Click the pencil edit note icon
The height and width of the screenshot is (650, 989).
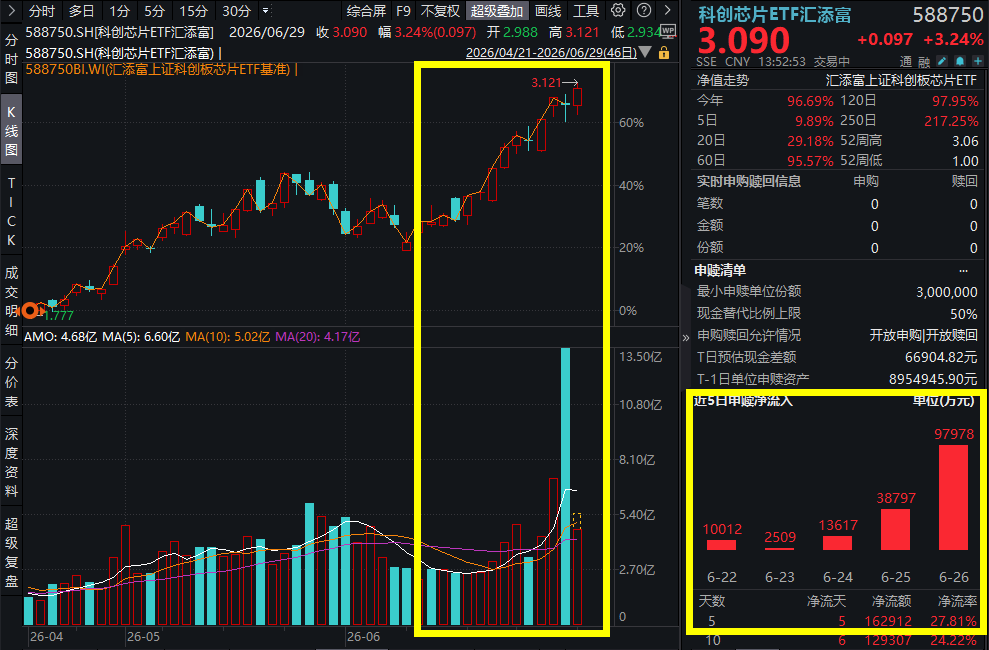coord(942,61)
